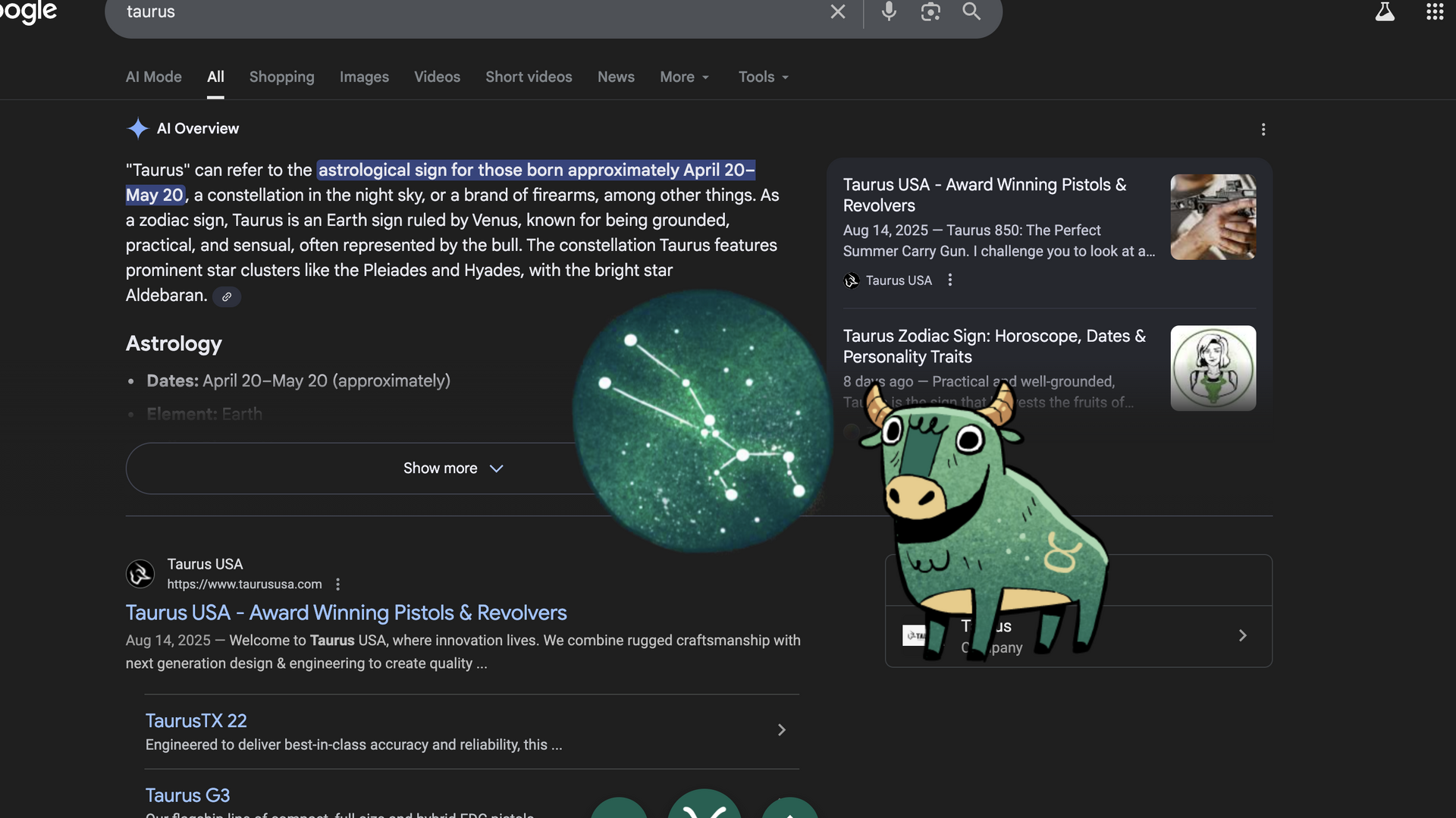Open AI Overview three-dot options
The height and width of the screenshot is (818, 1456).
pos(1263,130)
